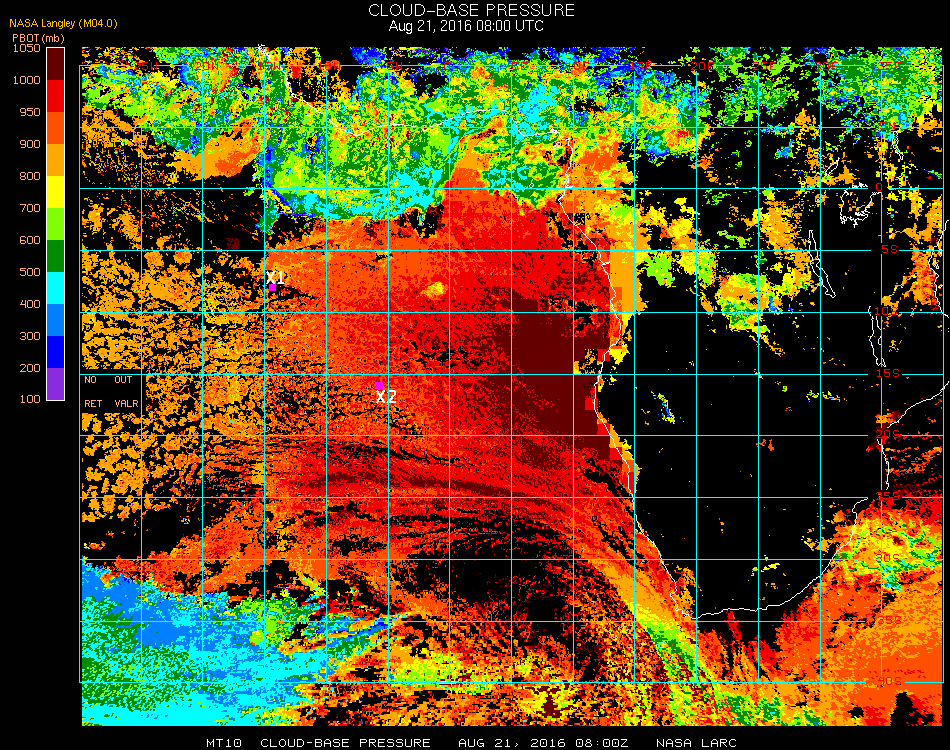950x750 pixels.
Task: Click the cyan 400–500 mb legend swatch
Action: (55, 288)
